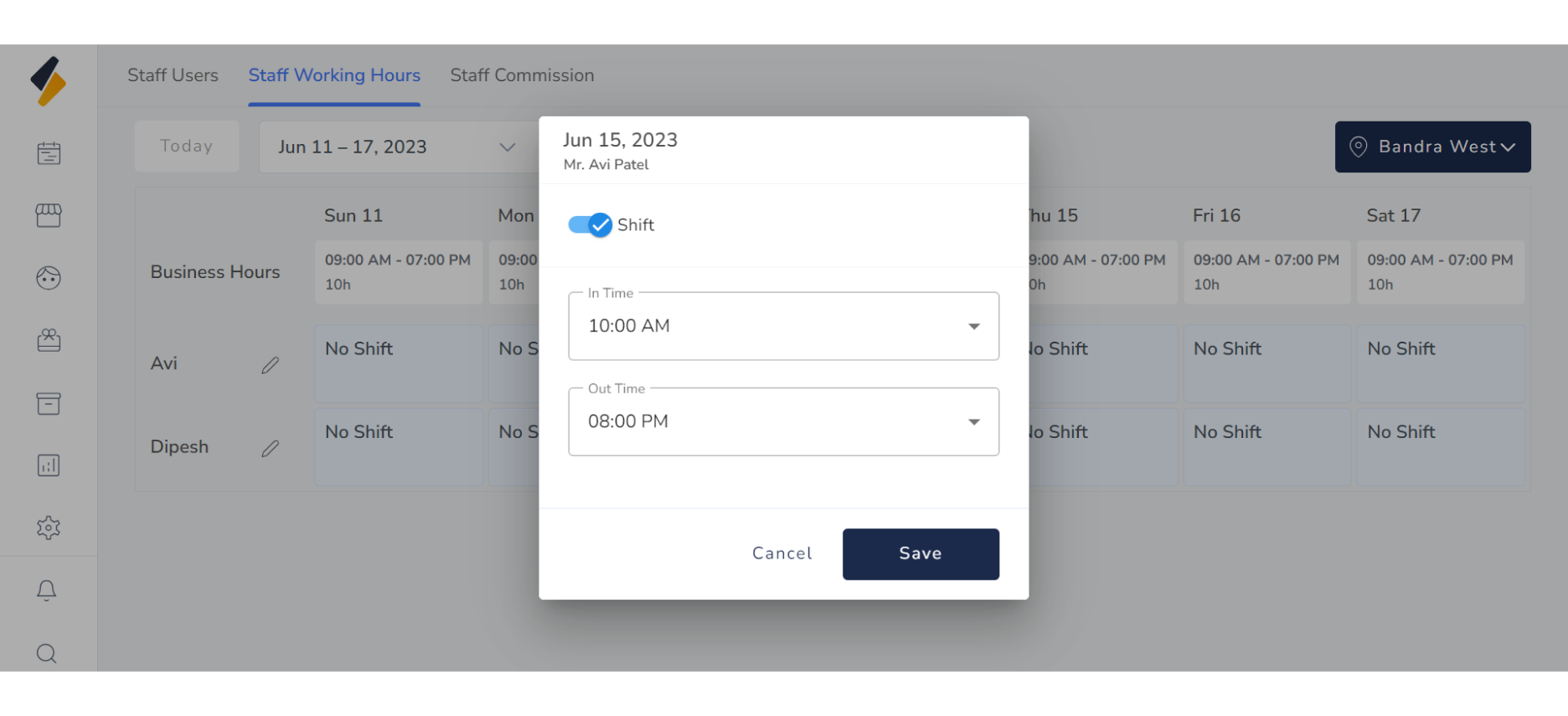Screen dimensions: 1568x716
Task: Toggle the Shift switch off
Action: coord(591,224)
